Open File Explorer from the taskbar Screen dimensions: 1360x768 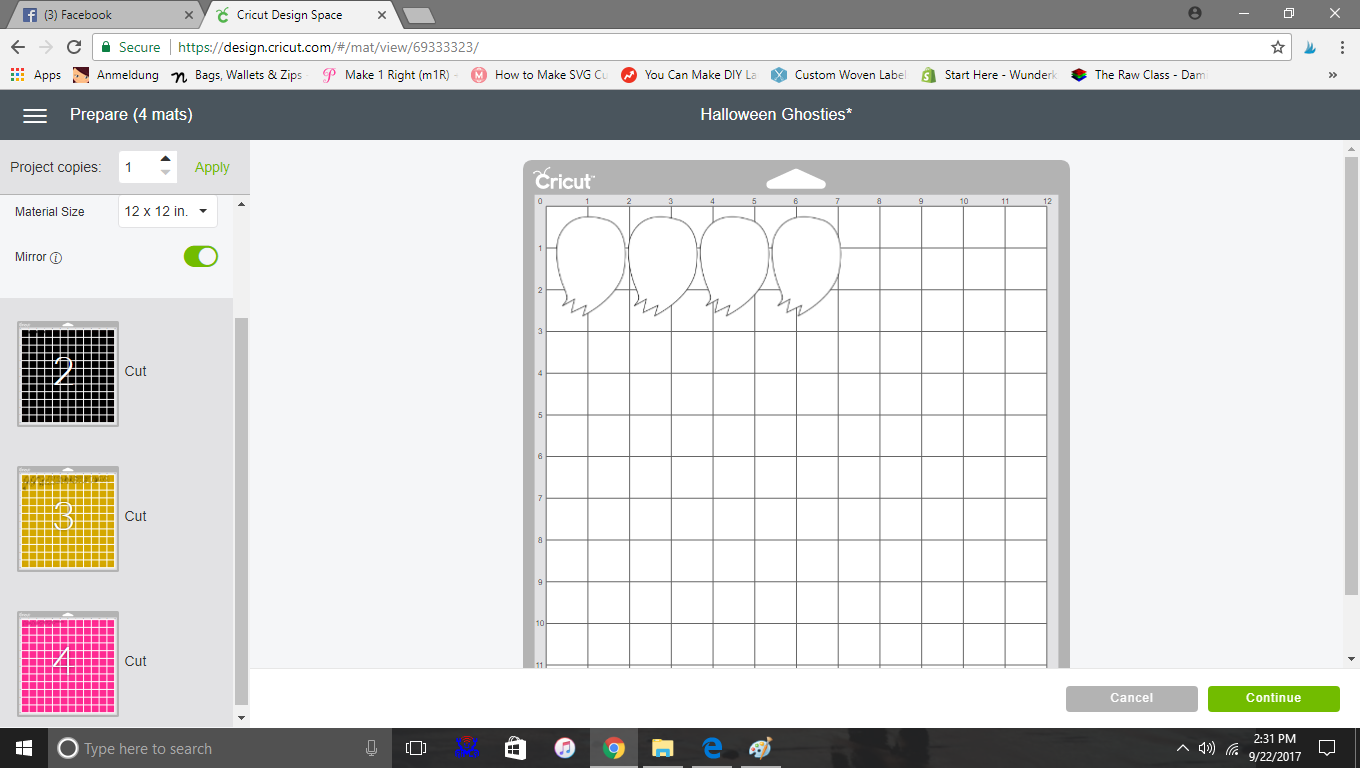point(662,748)
